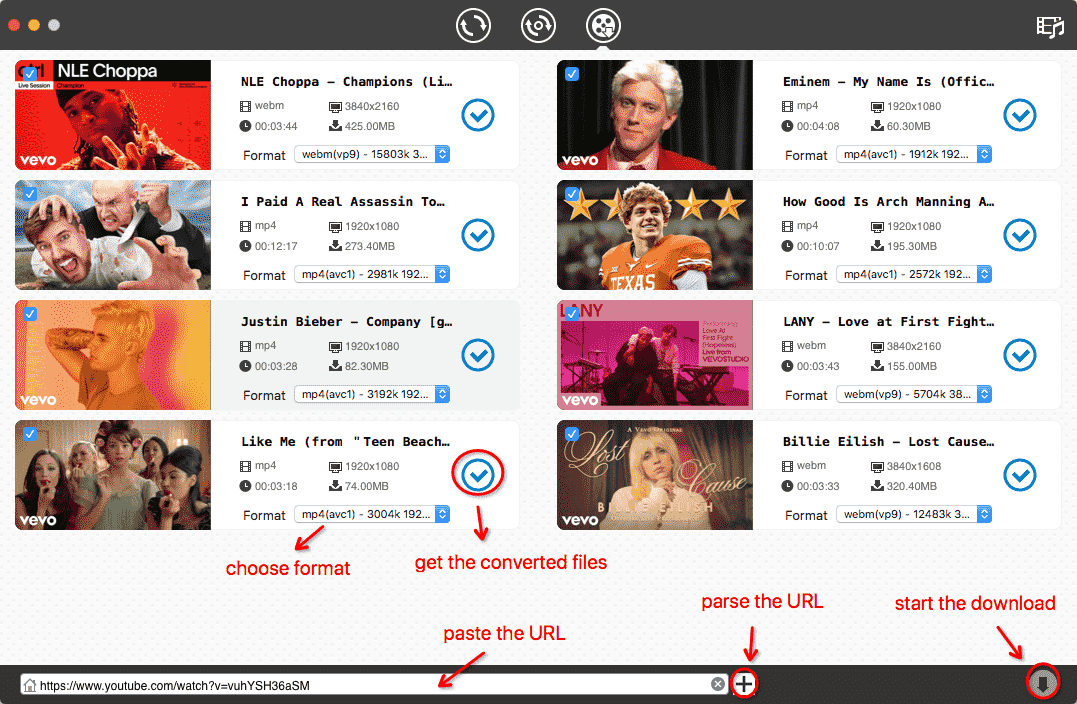Click the Billie Eilish Lost Cause thumbnail
This screenshot has width=1077, height=704.
(655, 475)
